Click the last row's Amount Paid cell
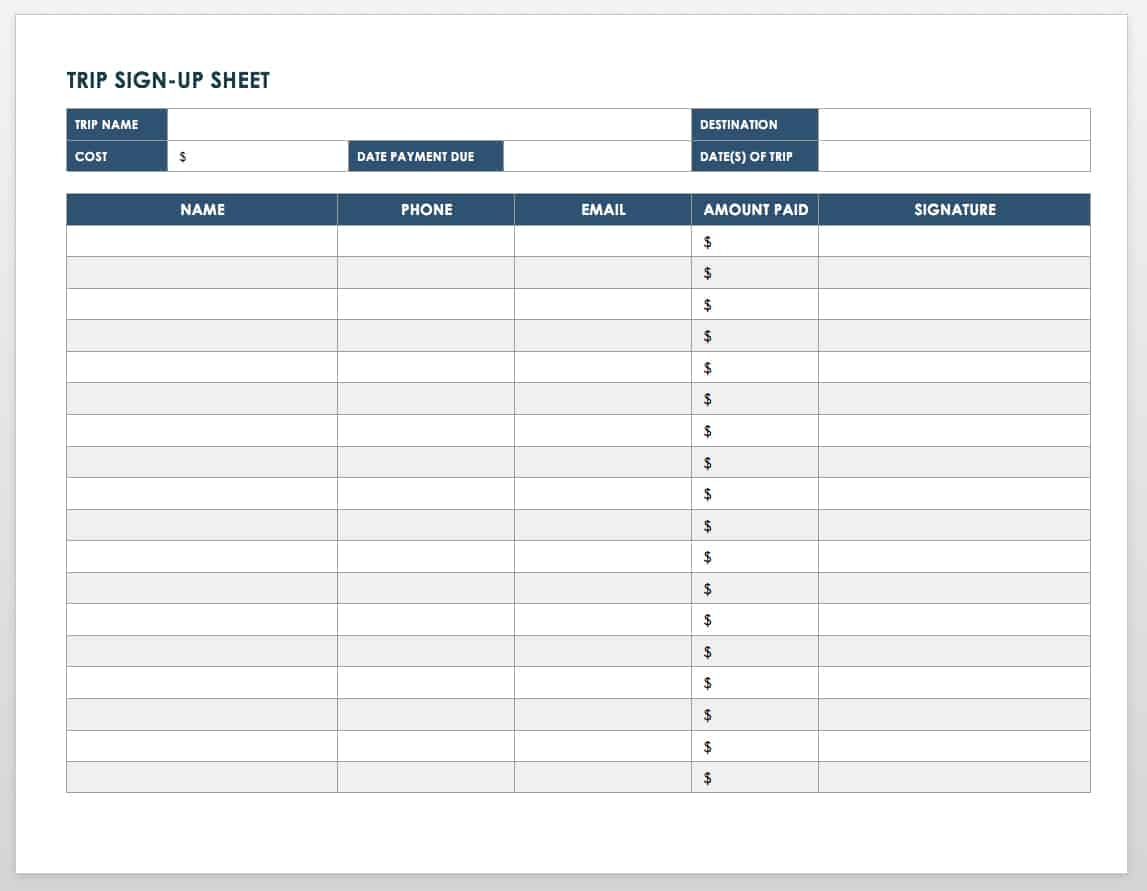 point(755,776)
